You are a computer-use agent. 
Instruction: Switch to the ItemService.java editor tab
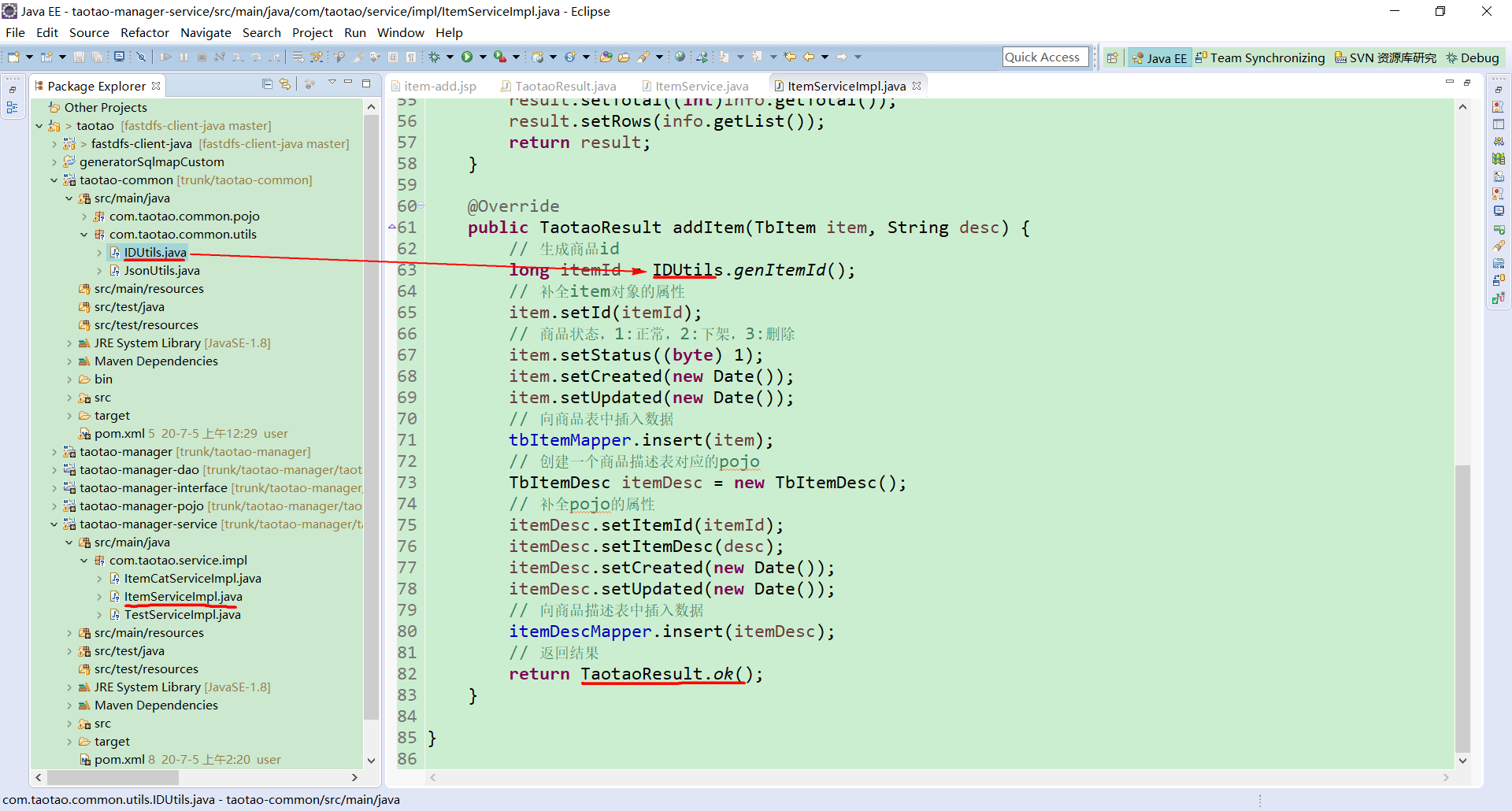pos(695,86)
